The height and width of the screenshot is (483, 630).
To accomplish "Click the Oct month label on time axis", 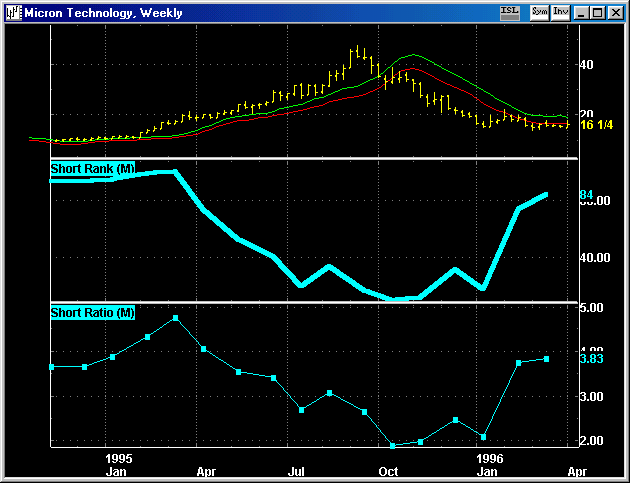I will [x=389, y=471].
